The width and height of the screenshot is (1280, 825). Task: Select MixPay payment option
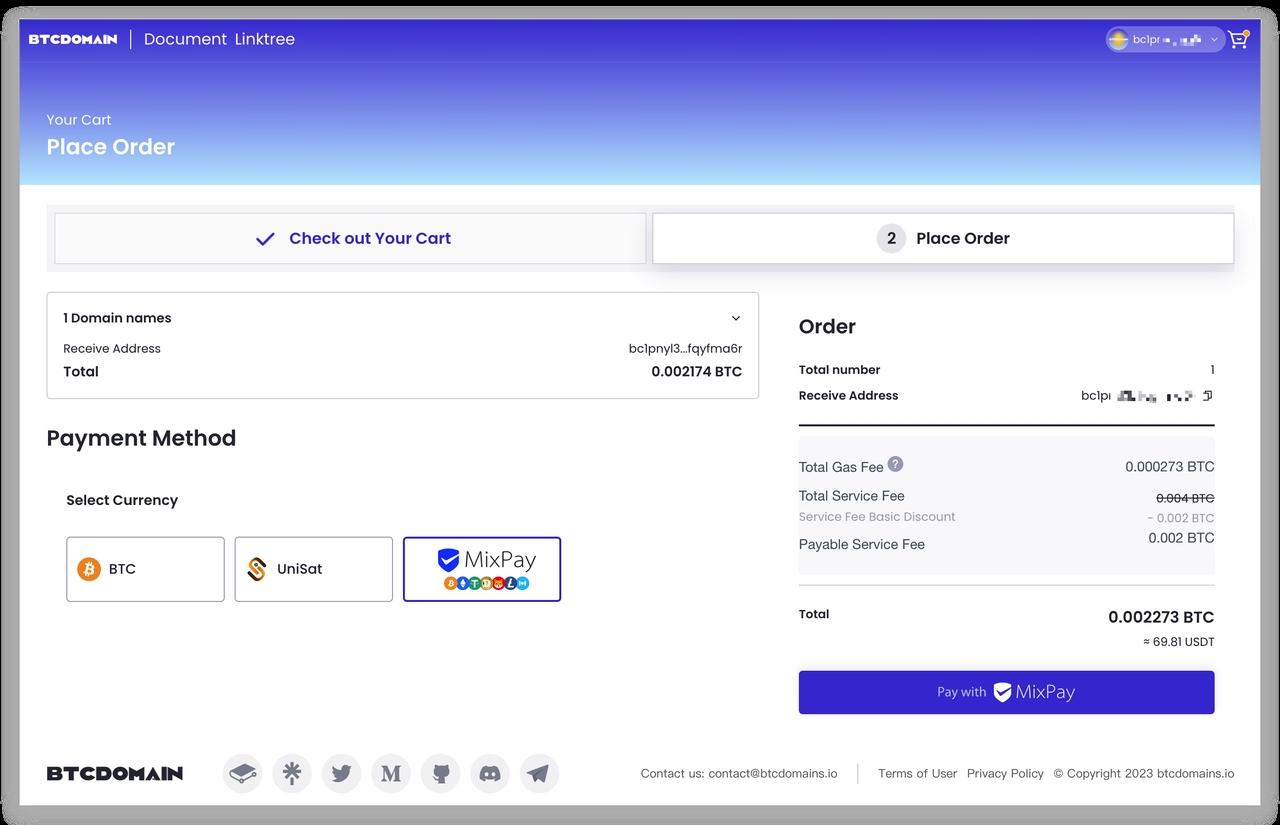point(482,569)
